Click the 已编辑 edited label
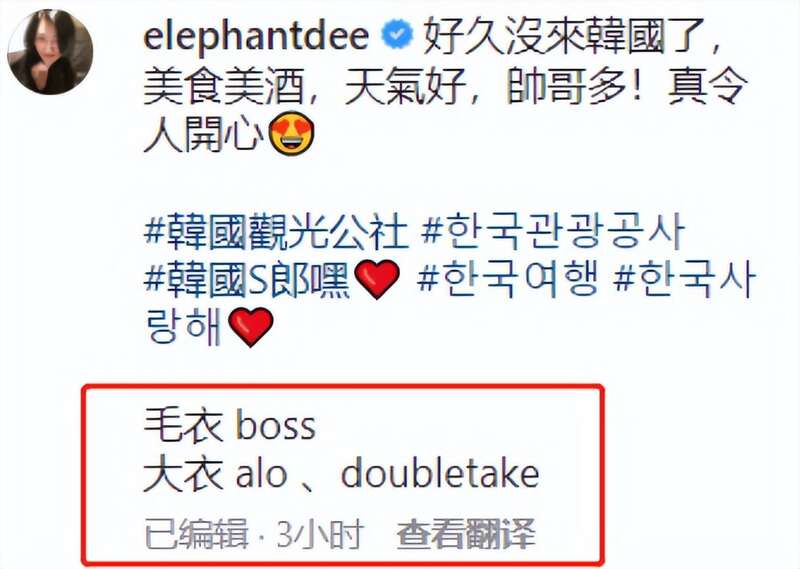 [x=196, y=534]
